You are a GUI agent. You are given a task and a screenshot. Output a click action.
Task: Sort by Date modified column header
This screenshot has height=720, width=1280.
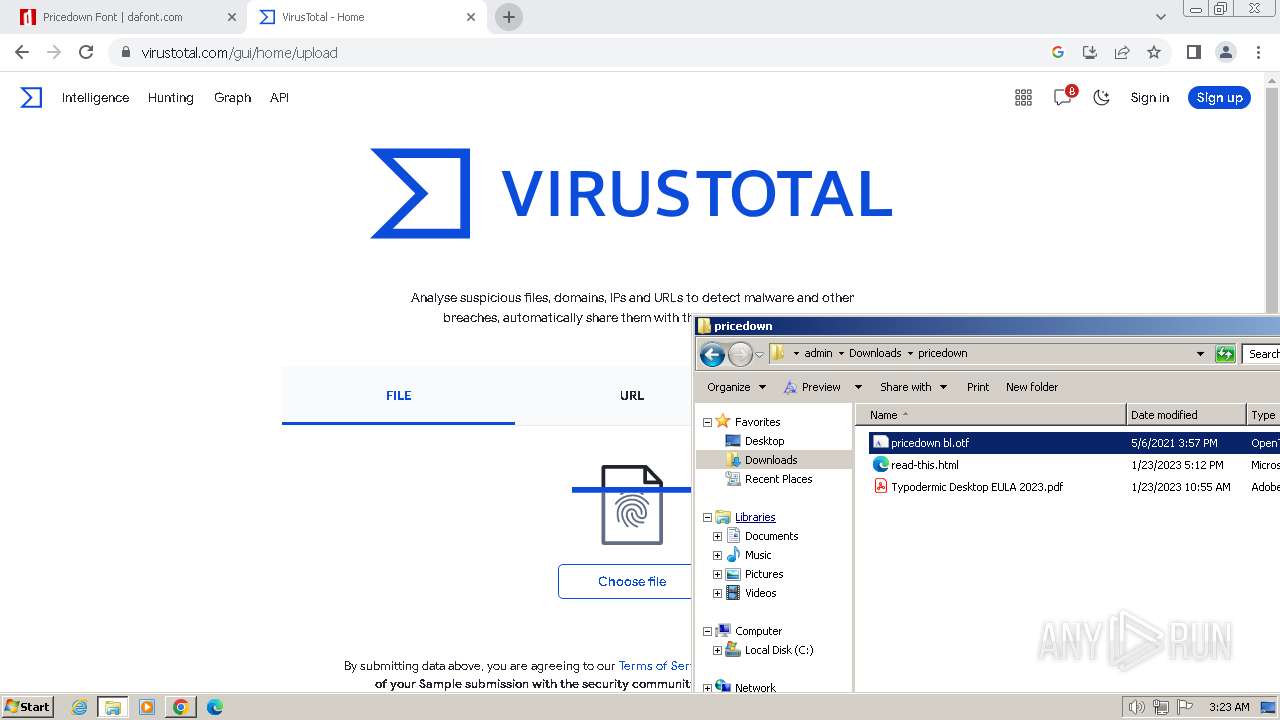[1186, 415]
